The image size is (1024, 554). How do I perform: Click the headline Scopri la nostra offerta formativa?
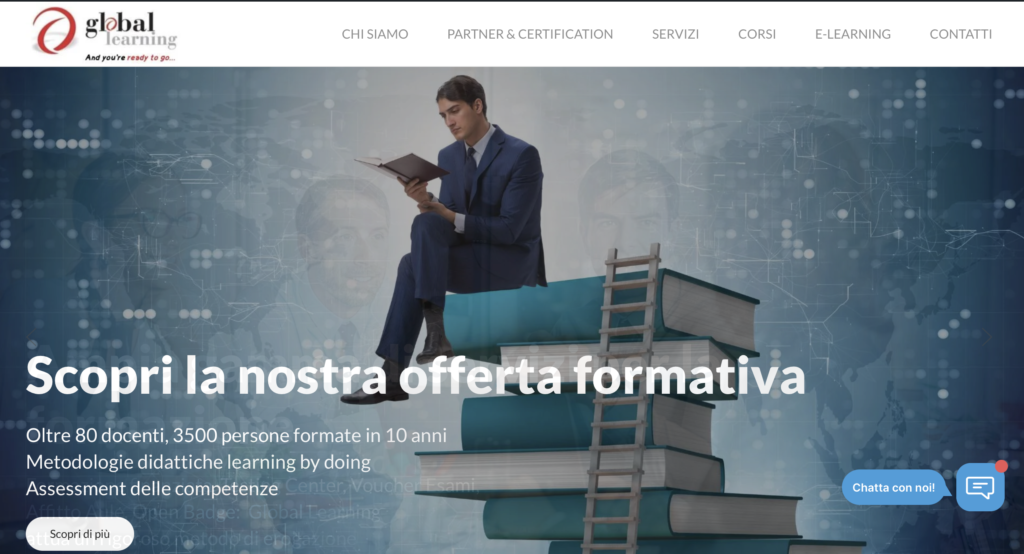415,376
